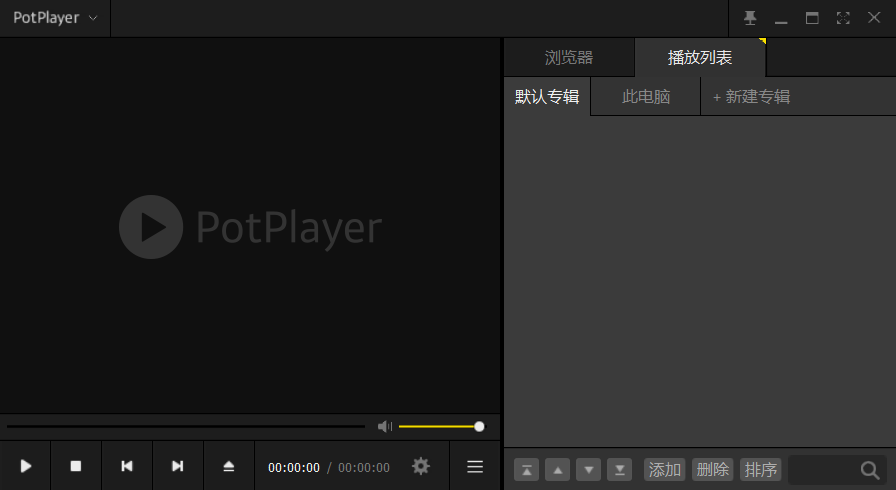Screen dimensions: 896x490
Task: Stop playback with the stop button
Action: (x=75, y=466)
